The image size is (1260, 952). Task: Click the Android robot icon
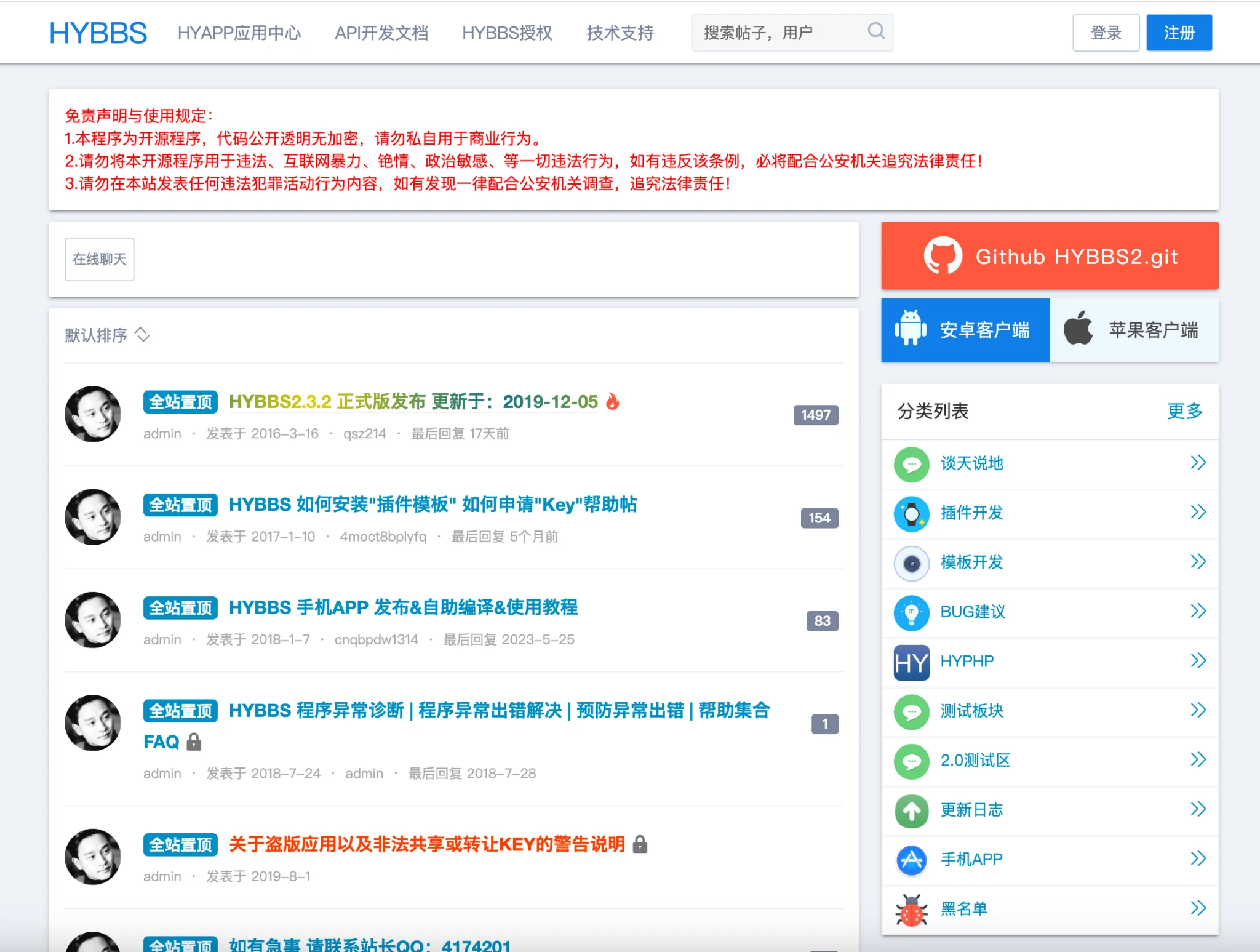click(x=911, y=329)
